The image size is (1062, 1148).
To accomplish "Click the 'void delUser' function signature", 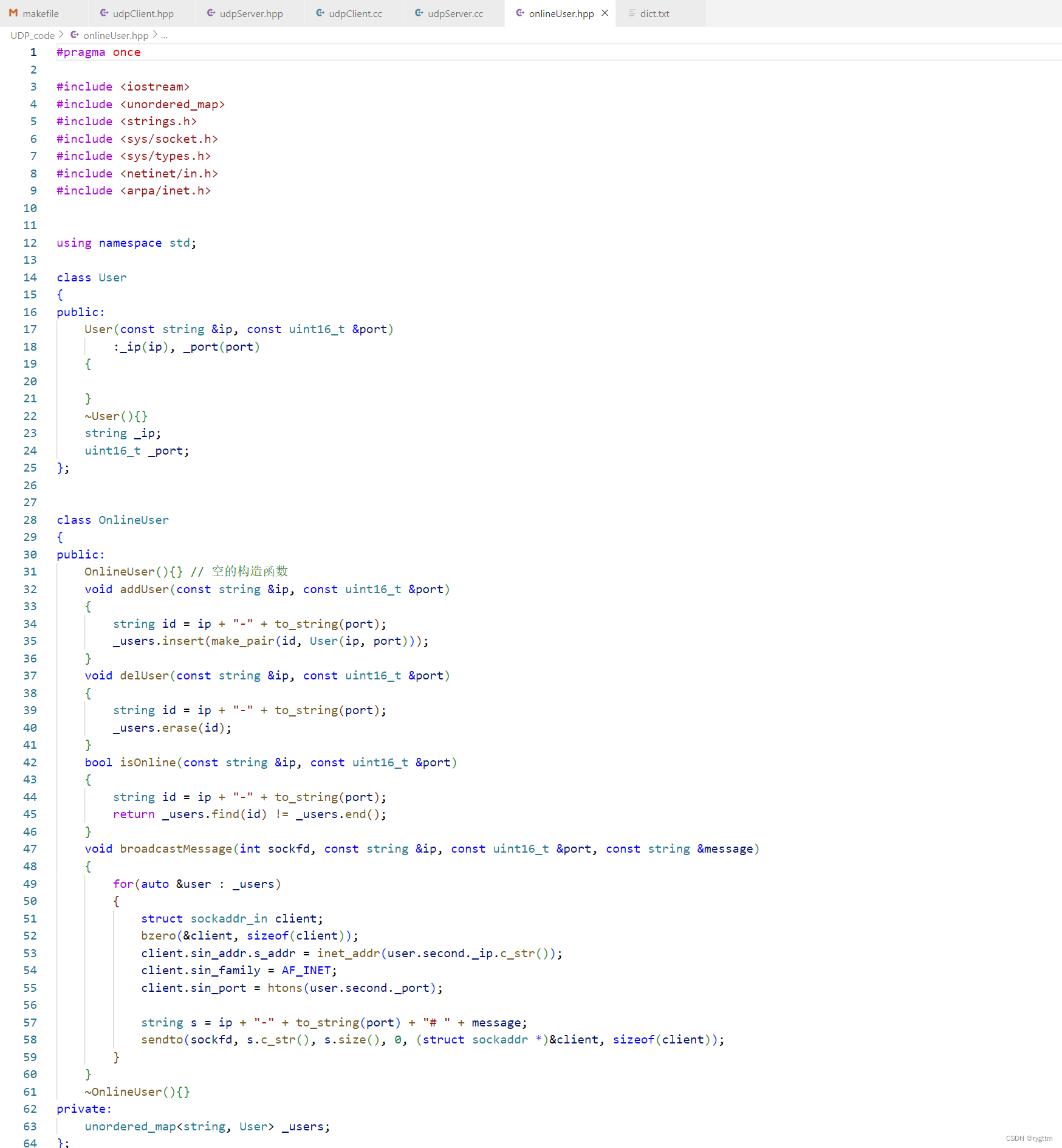I will click(x=267, y=676).
